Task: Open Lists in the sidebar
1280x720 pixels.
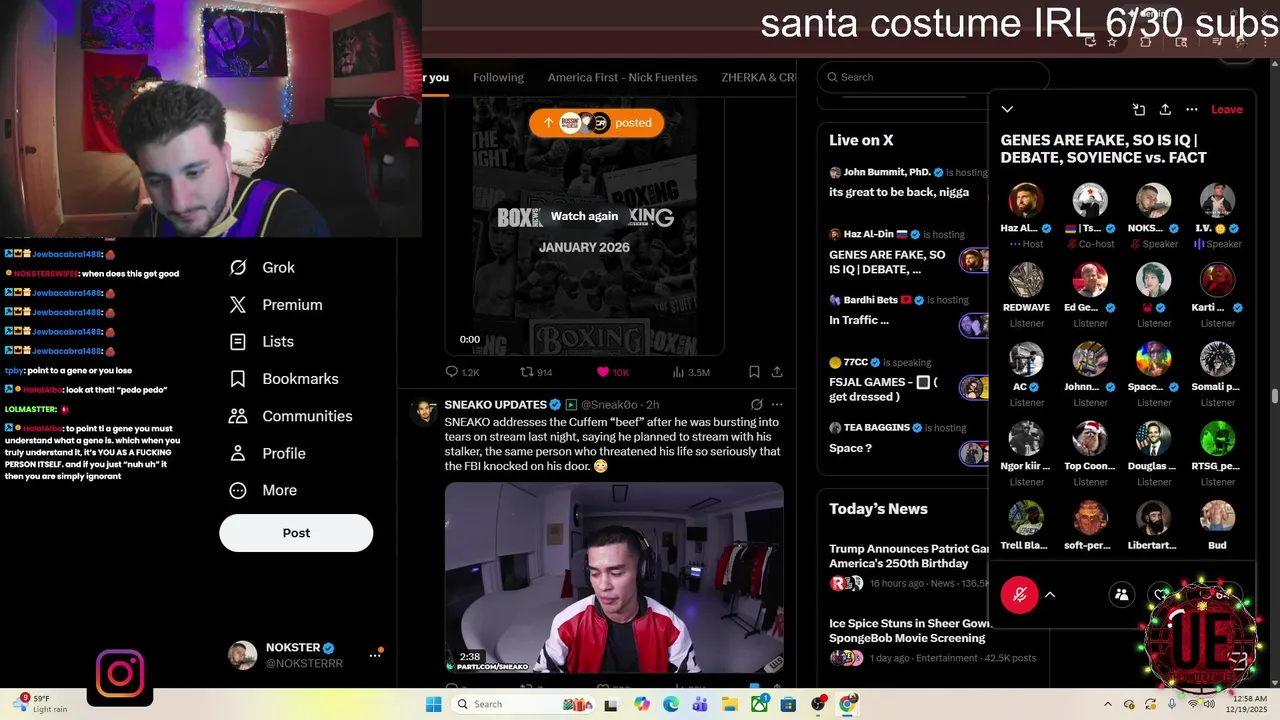Action: pos(262,341)
